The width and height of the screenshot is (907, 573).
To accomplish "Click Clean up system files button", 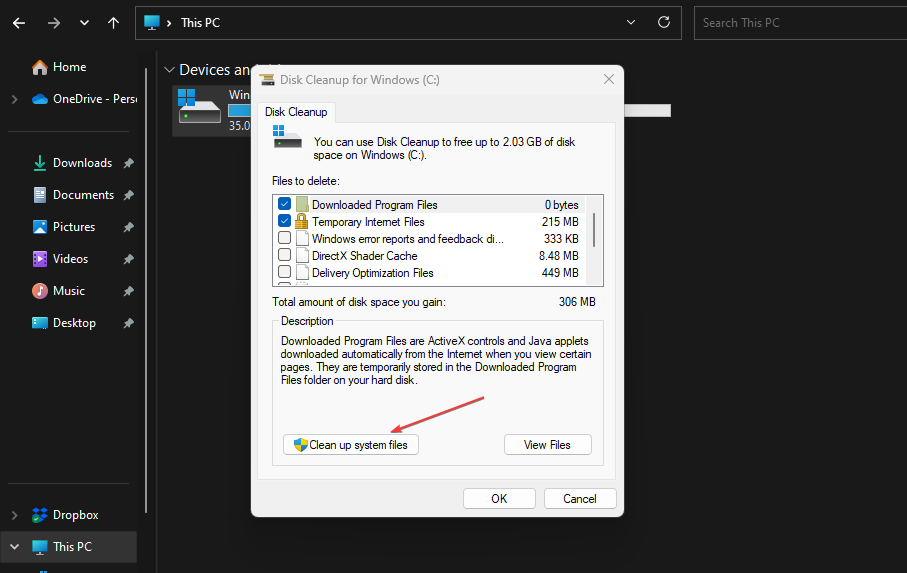I will tap(351, 445).
